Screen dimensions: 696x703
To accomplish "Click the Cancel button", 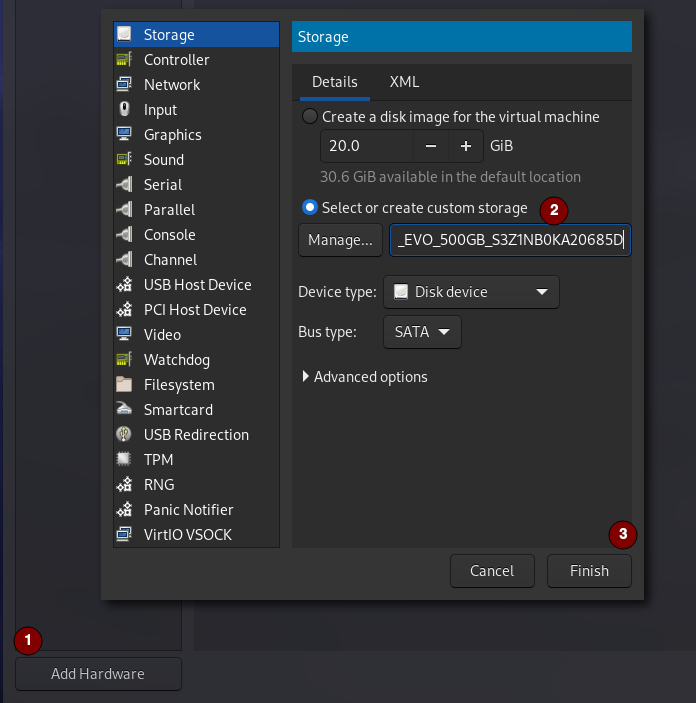I will (x=492, y=571).
